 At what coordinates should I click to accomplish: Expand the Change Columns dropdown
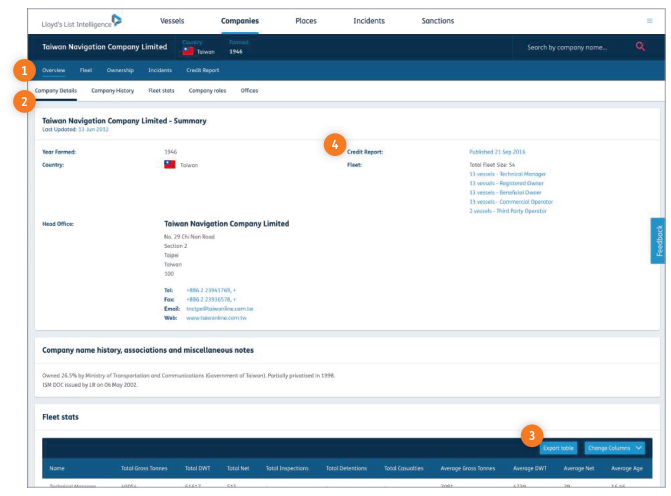pyautogui.click(x=615, y=448)
